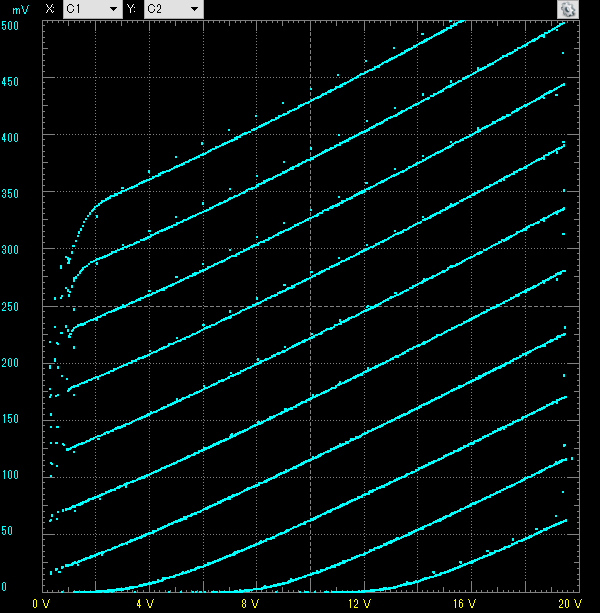
Task: Click the 400 Y-axis label
Action: click(10, 138)
